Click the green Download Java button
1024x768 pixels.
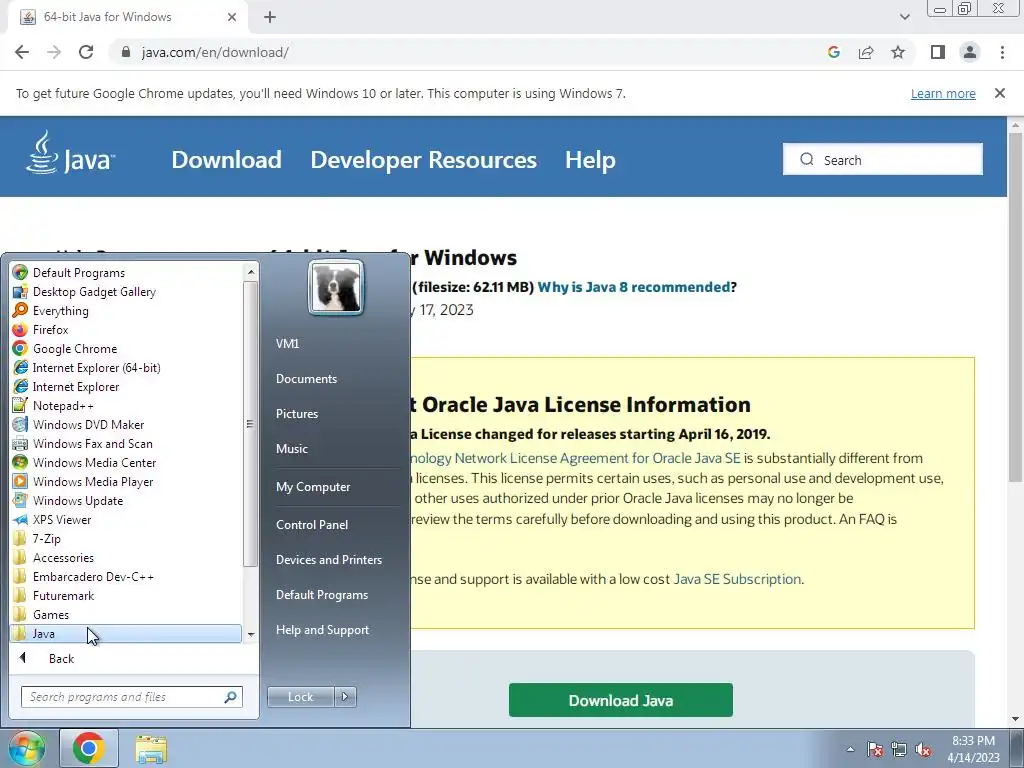pos(620,700)
